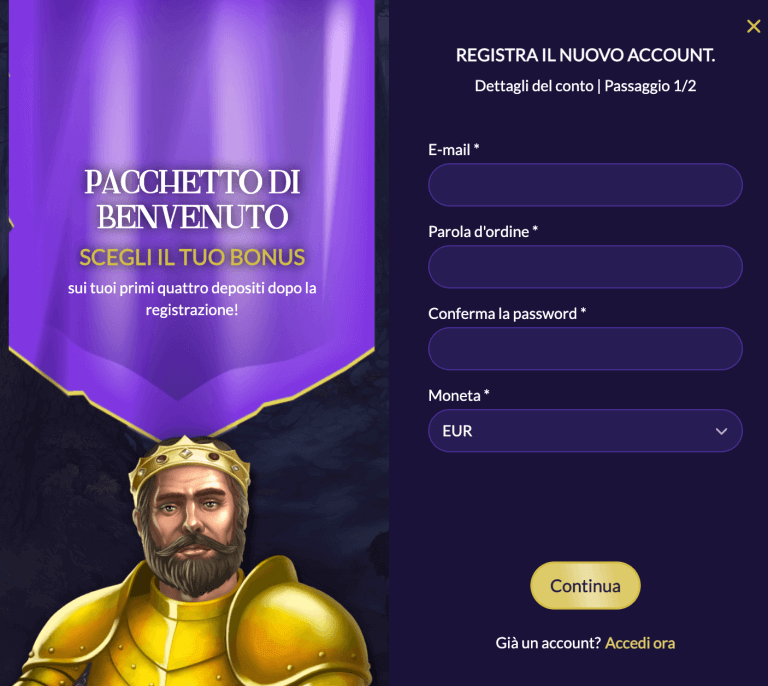The width and height of the screenshot is (768, 686).
Task: Click the golden-armored king character's face
Action: click(192, 522)
